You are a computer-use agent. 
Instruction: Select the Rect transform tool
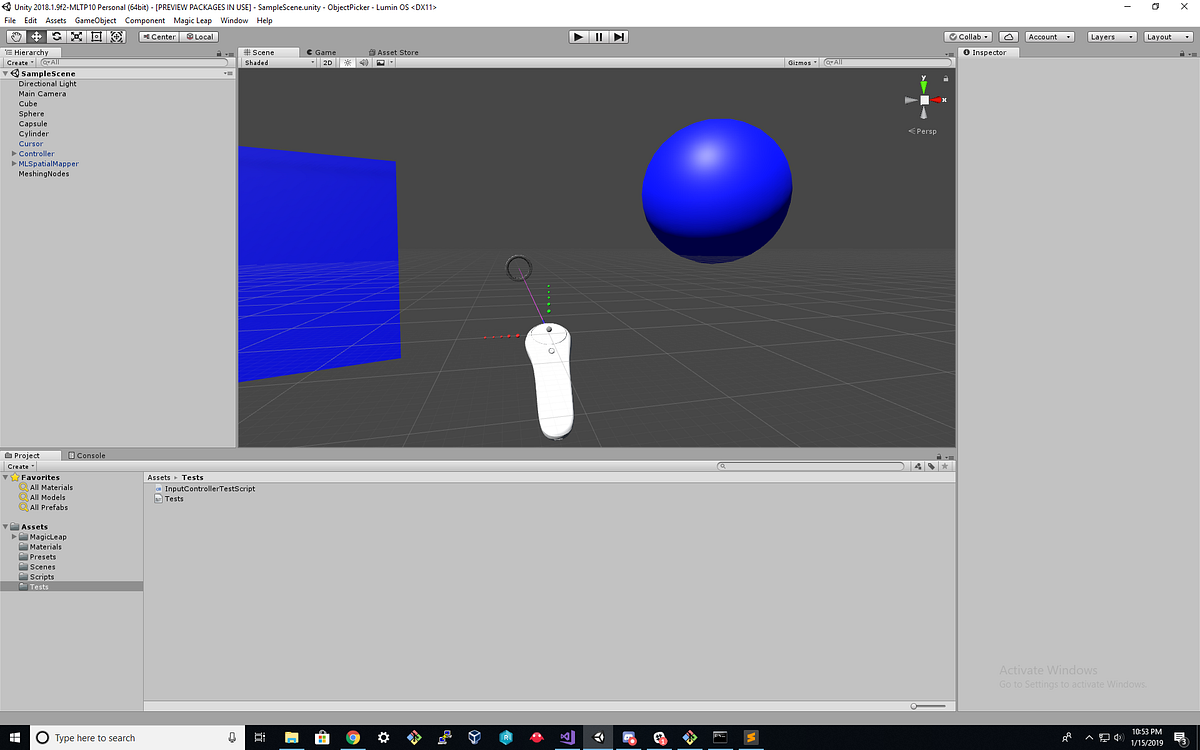96,36
